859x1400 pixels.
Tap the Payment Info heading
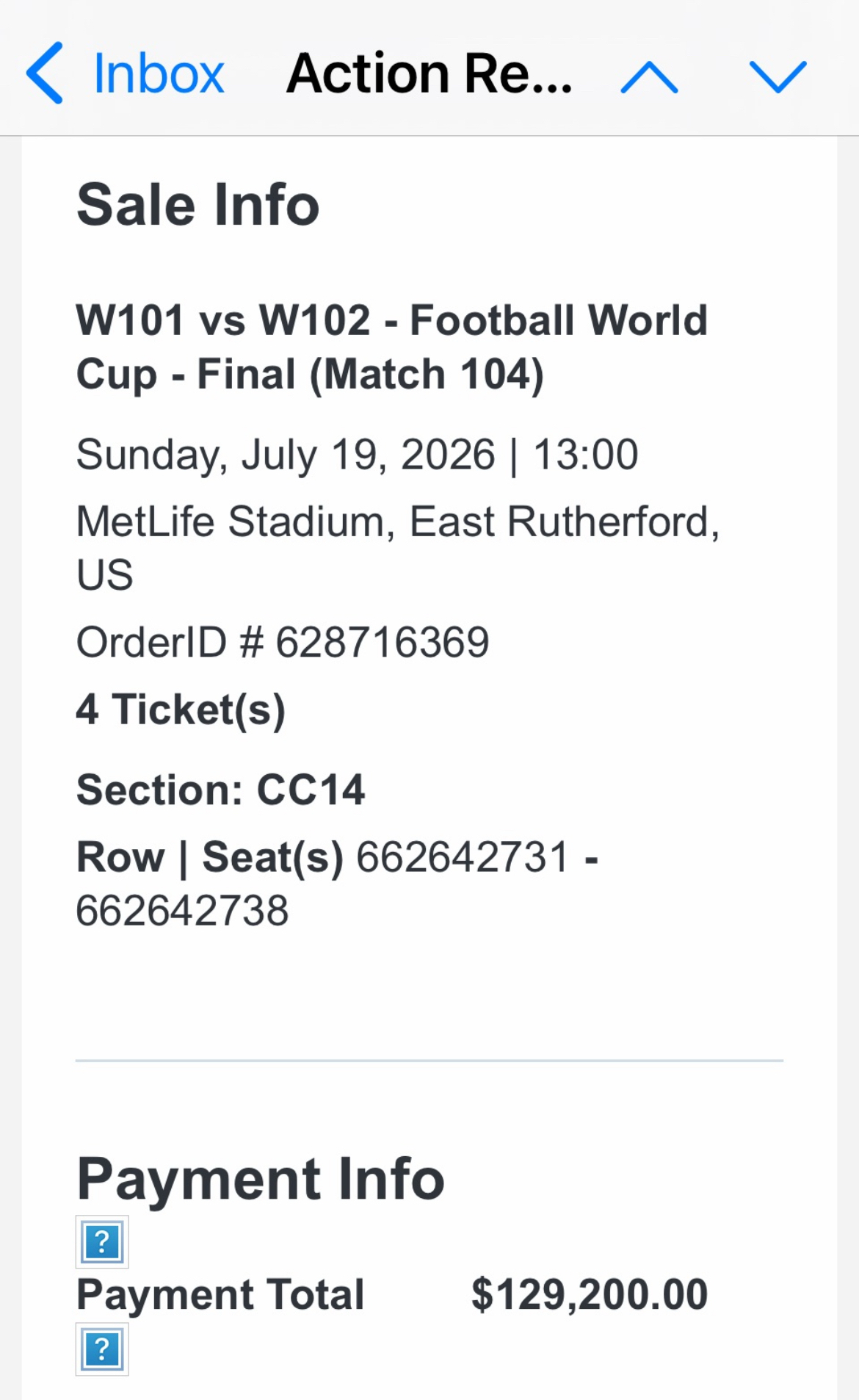click(261, 1179)
